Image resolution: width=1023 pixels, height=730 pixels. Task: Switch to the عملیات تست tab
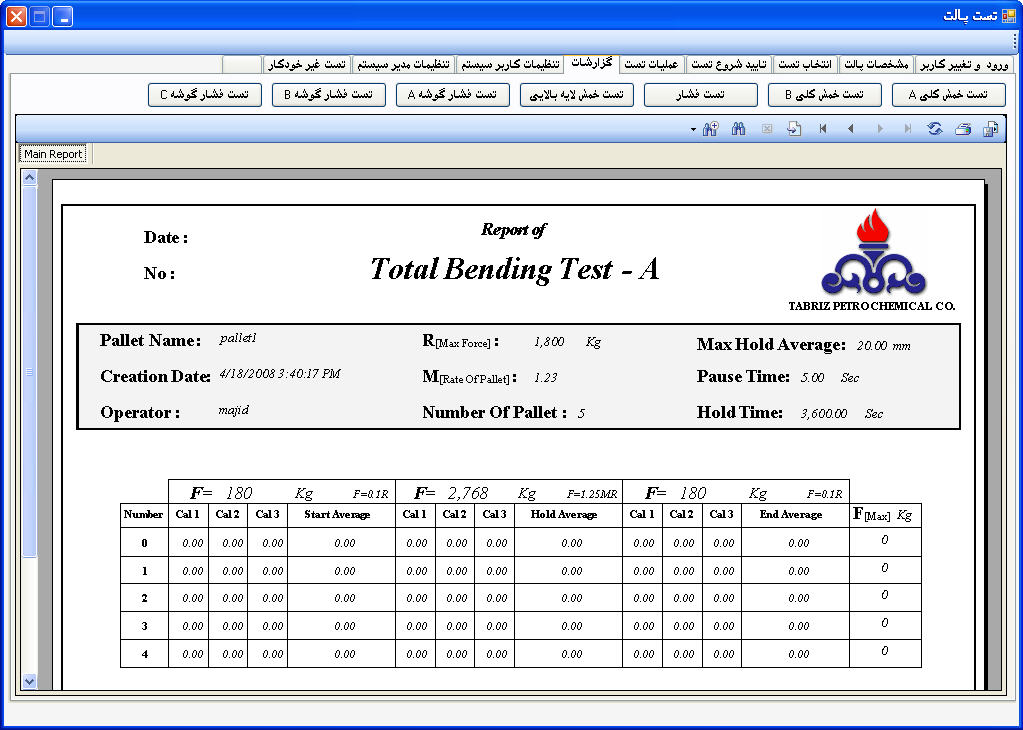coord(651,64)
